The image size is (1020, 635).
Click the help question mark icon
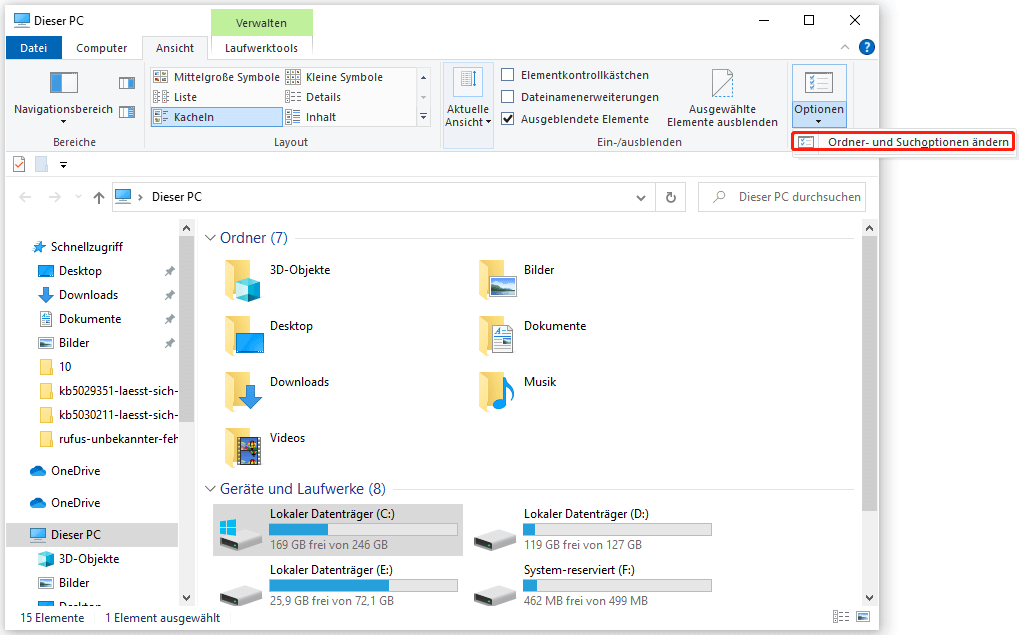(x=866, y=47)
